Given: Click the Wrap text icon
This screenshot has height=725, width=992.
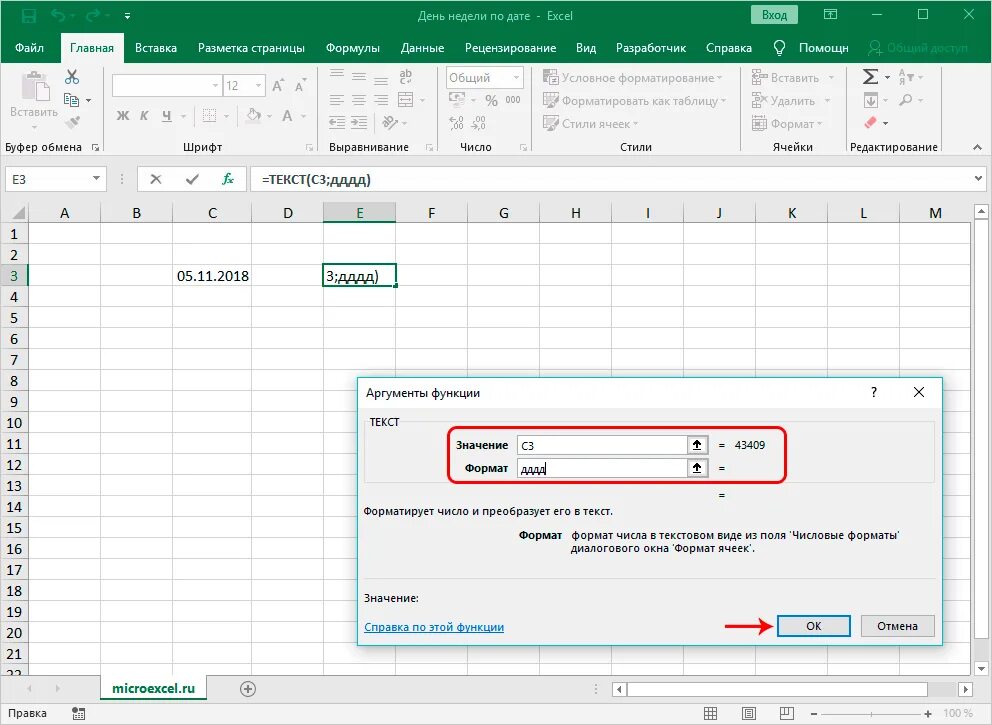Looking at the screenshot, I should coord(406,77).
